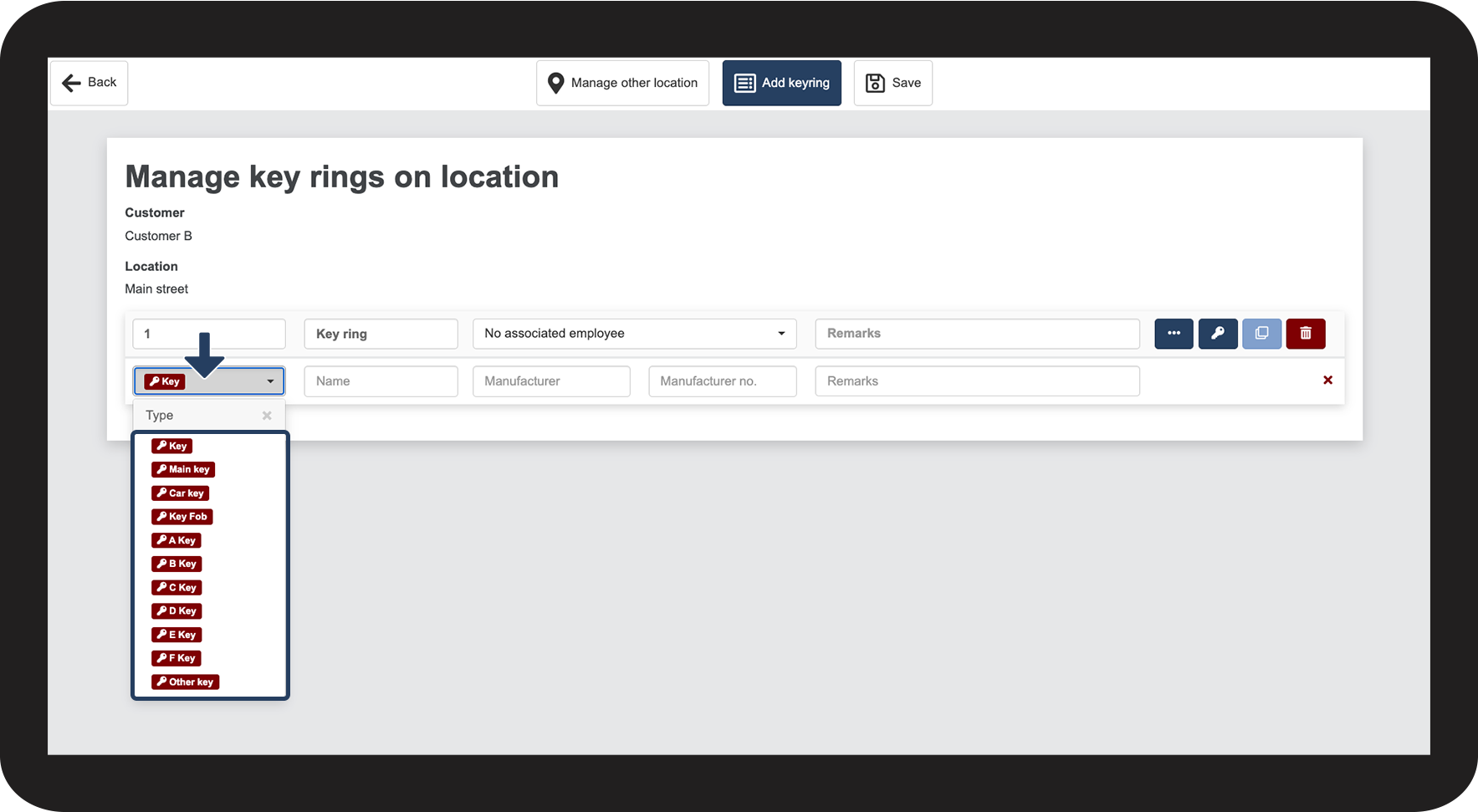The width and height of the screenshot is (1478, 812).
Task: Remove key row with red X
Action: [x=1327, y=380]
